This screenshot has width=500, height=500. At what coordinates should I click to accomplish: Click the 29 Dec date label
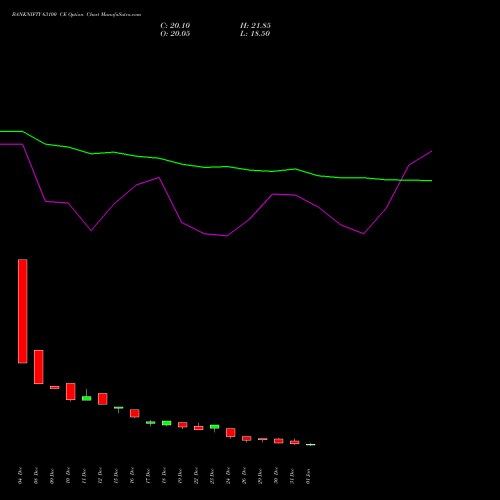[x=260, y=476]
